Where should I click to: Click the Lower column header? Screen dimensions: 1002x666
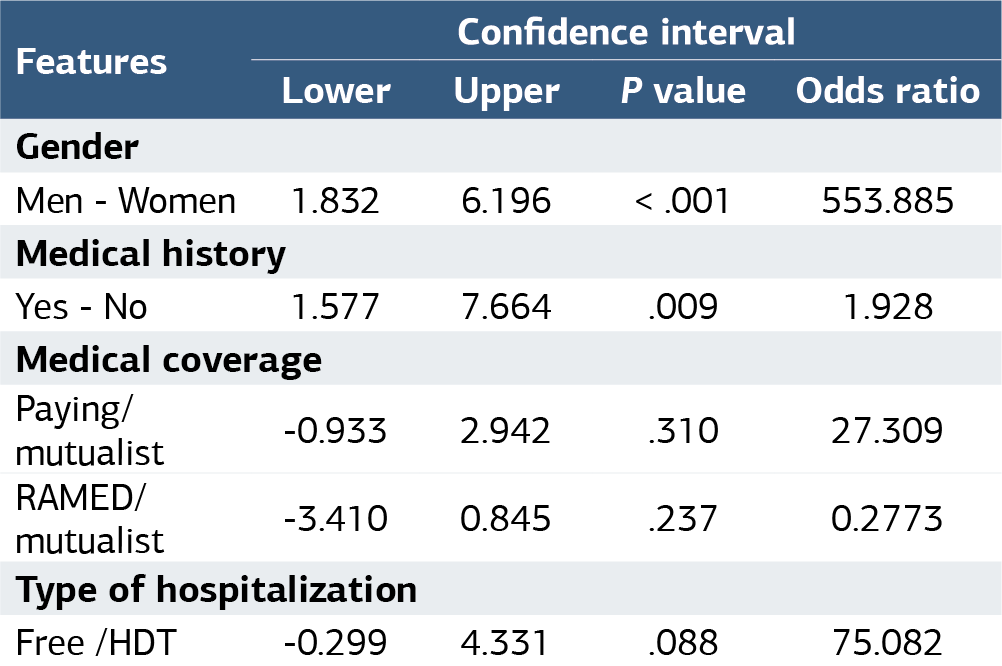[x=336, y=91]
